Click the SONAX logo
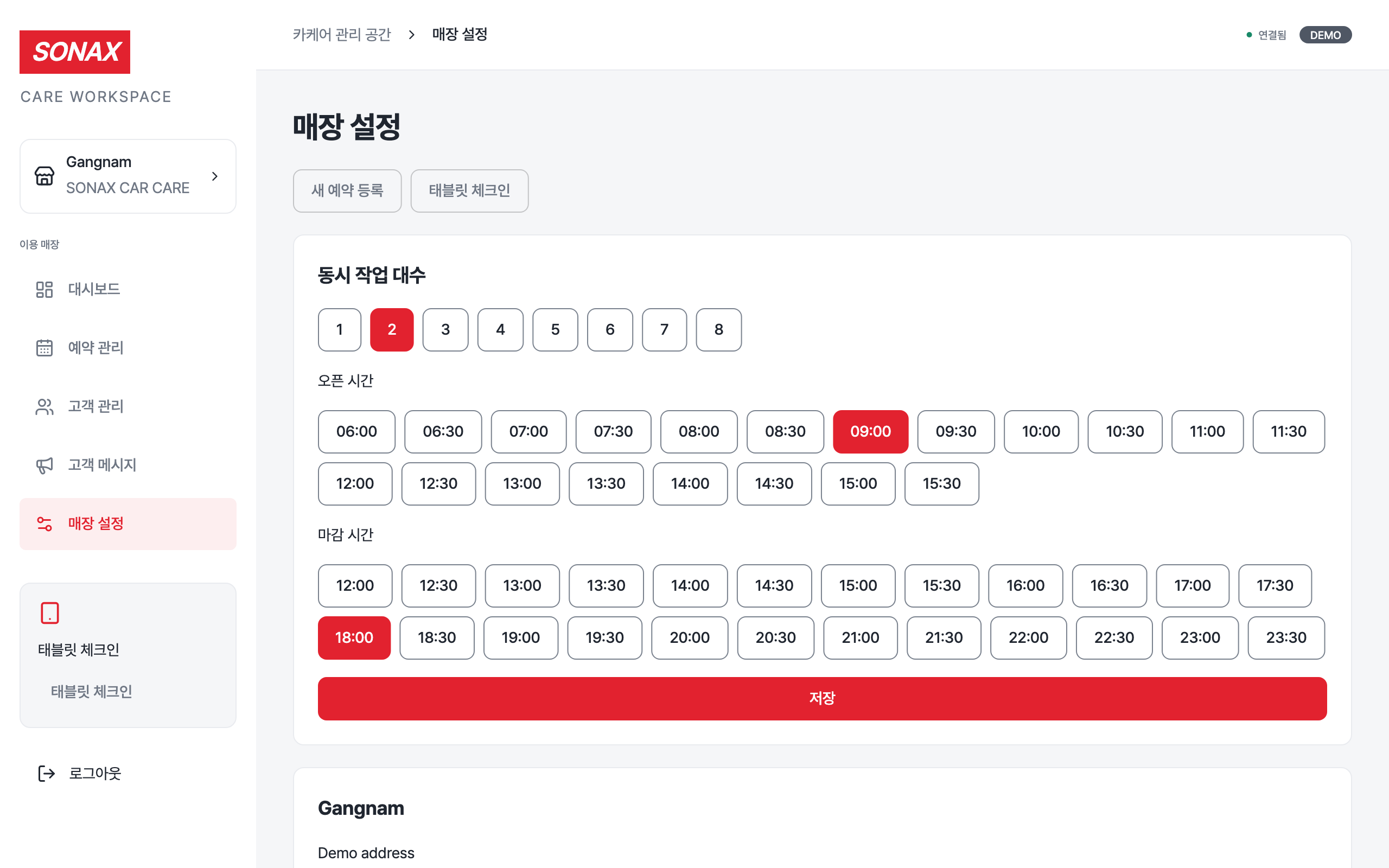 click(x=75, y=52)
